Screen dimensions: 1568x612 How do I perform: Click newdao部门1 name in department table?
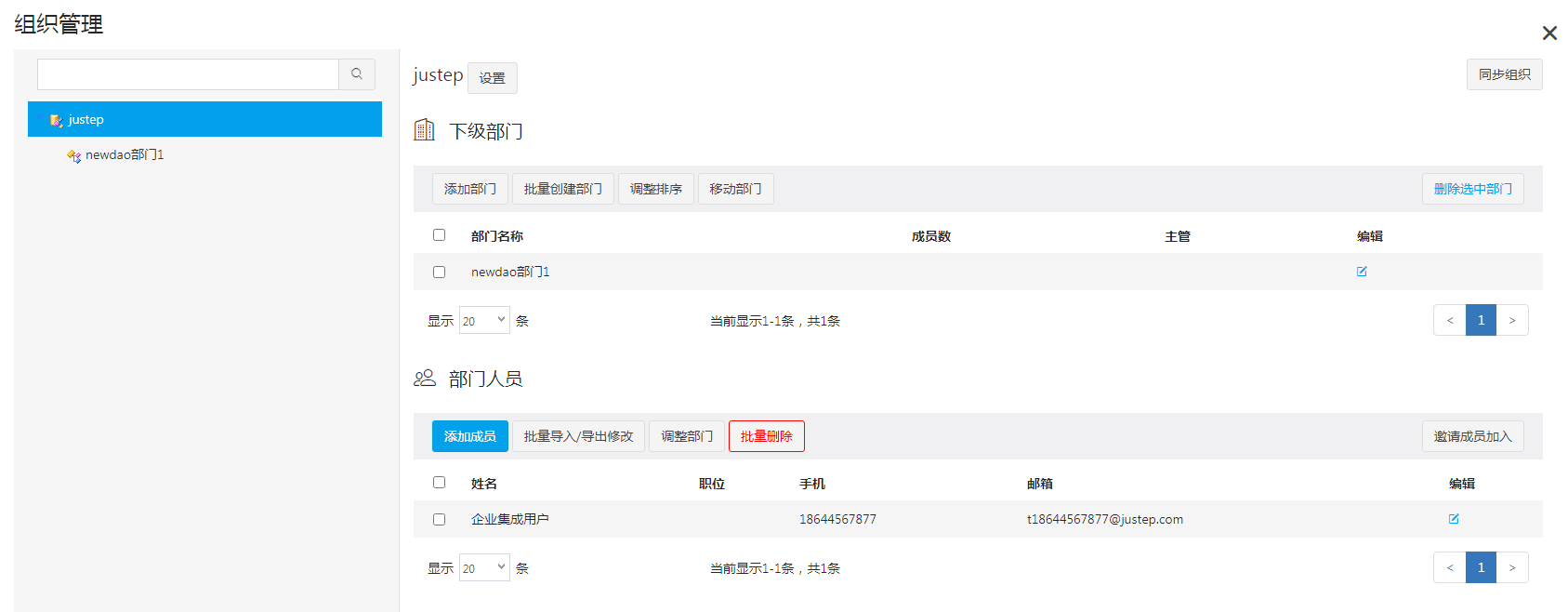tap(510, 273)
